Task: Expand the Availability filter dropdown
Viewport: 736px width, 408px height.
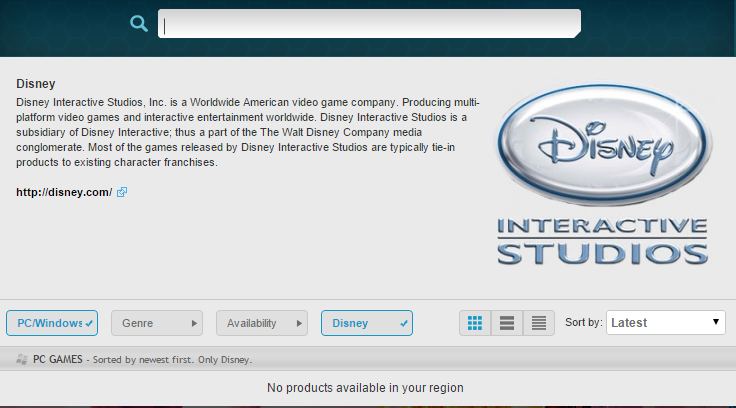Action: tap(262, 323)
